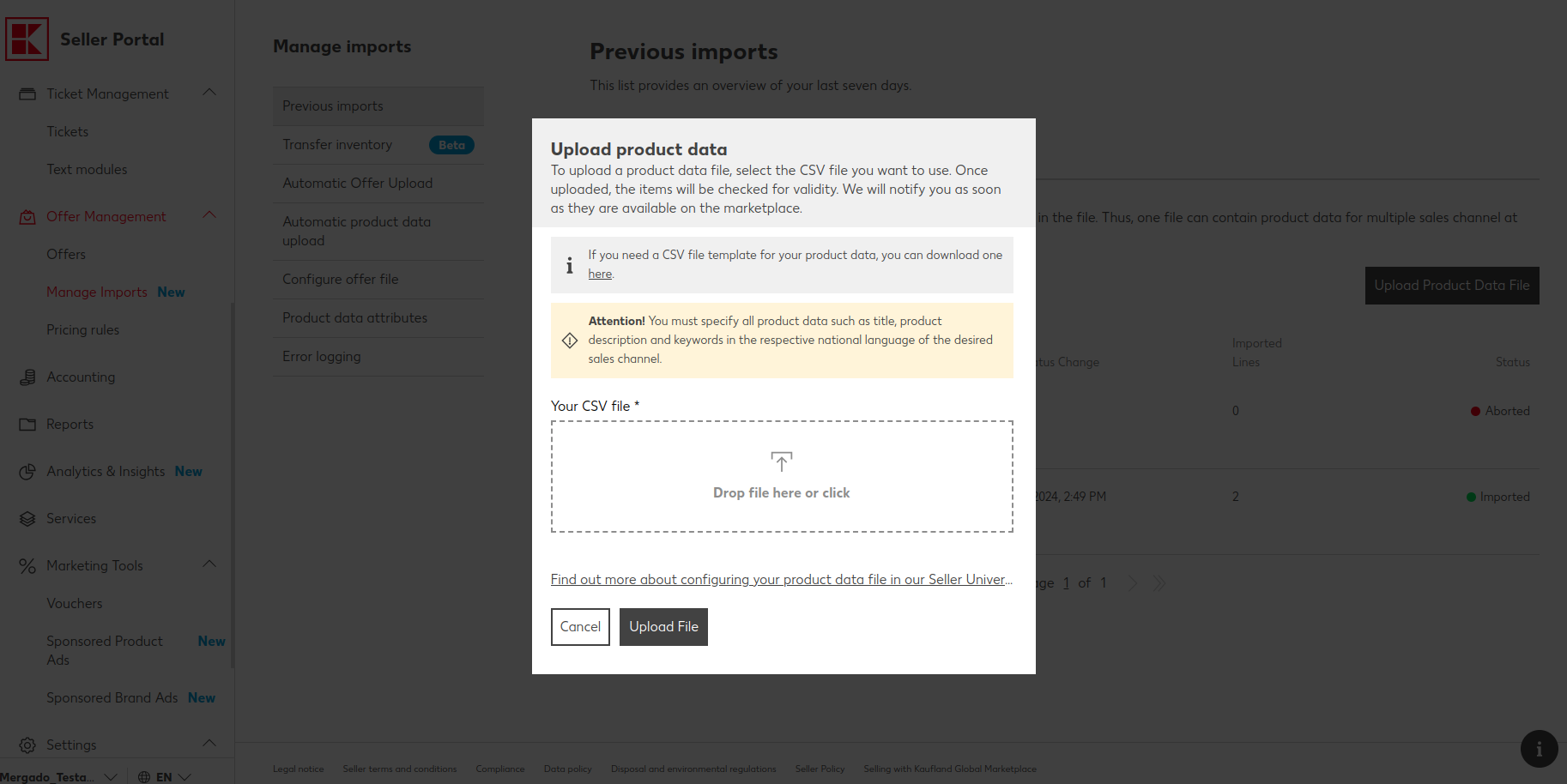The image size is (1567, 784).
Task: Select Error logging in Manage imports menu
Action: [x=322, y=357]
